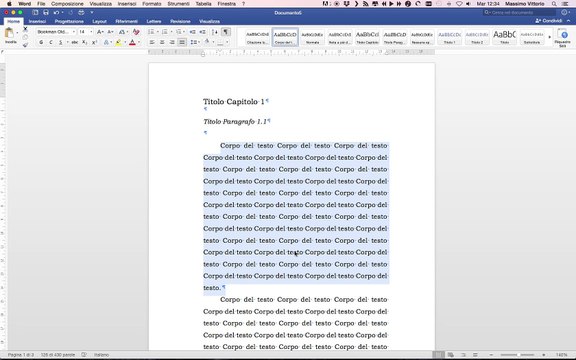Click the Paste (Incolla) clipboard icon
Viewport: 576px width, 360px height.
click(x=9, y=33)
